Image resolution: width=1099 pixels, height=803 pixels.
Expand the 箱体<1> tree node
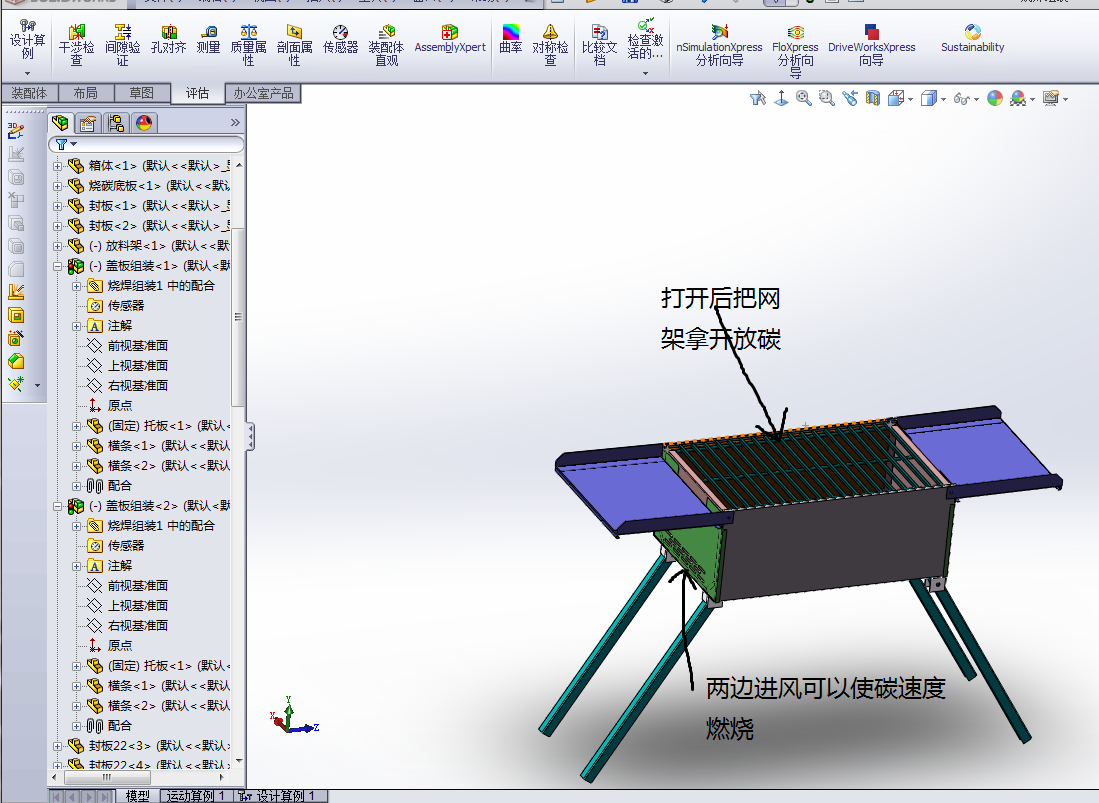click(58, 166)
